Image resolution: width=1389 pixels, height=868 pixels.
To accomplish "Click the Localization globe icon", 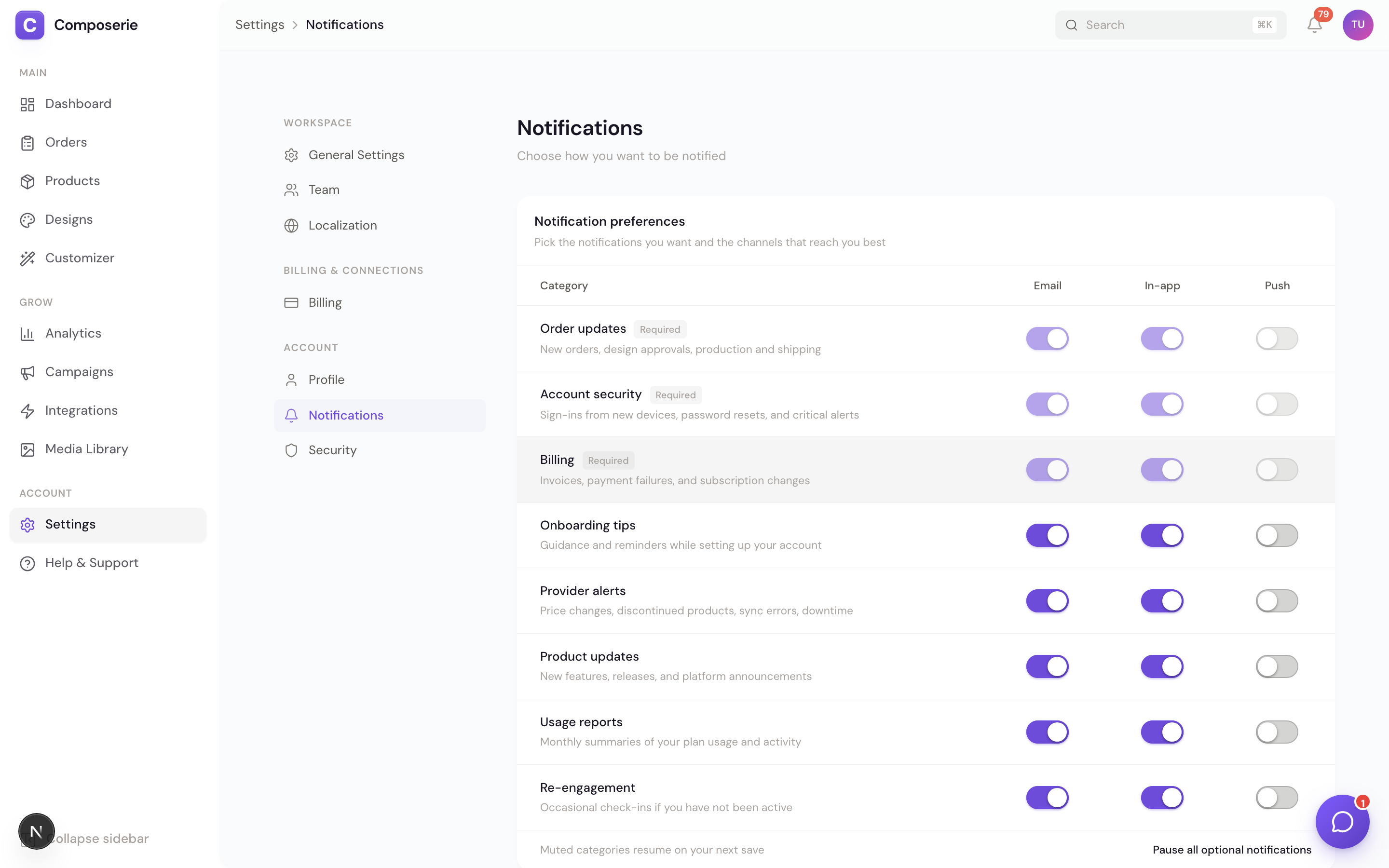I will click(x=291, y=226).
